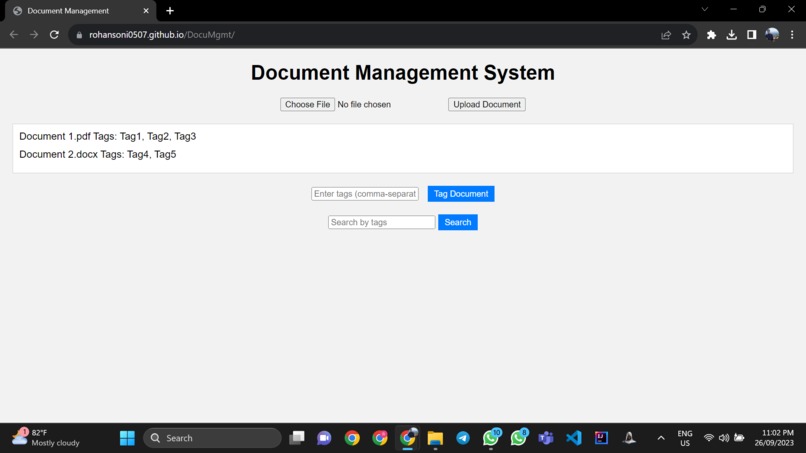Open Task View on taskbar

coord(297,438)
